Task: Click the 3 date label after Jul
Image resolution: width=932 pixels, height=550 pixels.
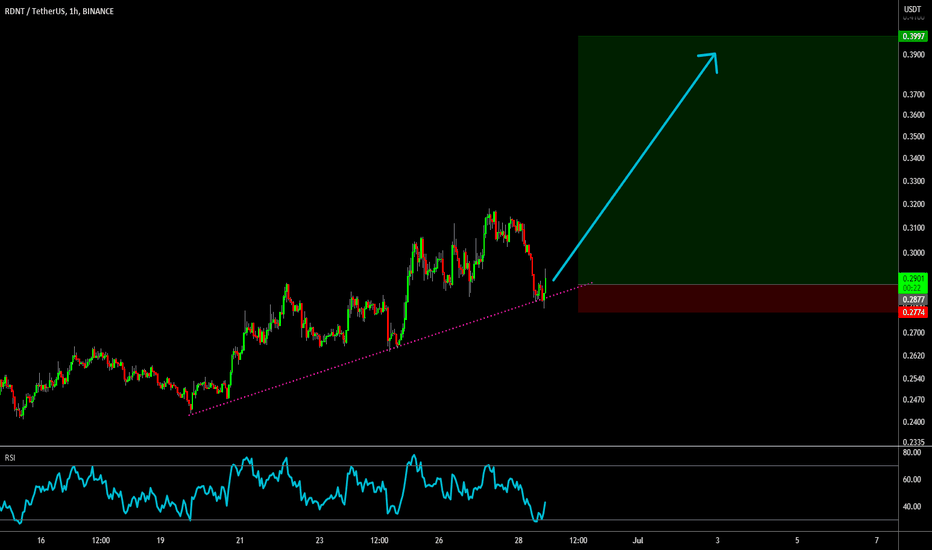Action: point(717,540)
